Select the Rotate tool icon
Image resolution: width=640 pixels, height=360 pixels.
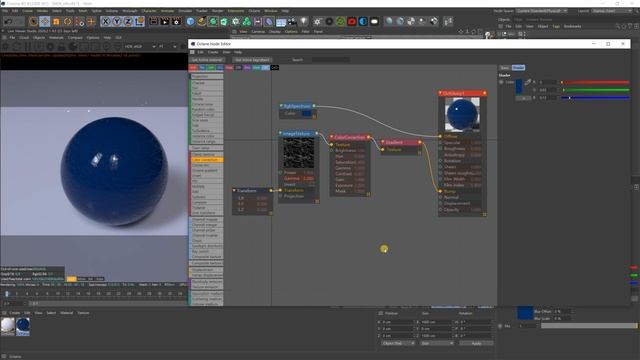point(67,21)
